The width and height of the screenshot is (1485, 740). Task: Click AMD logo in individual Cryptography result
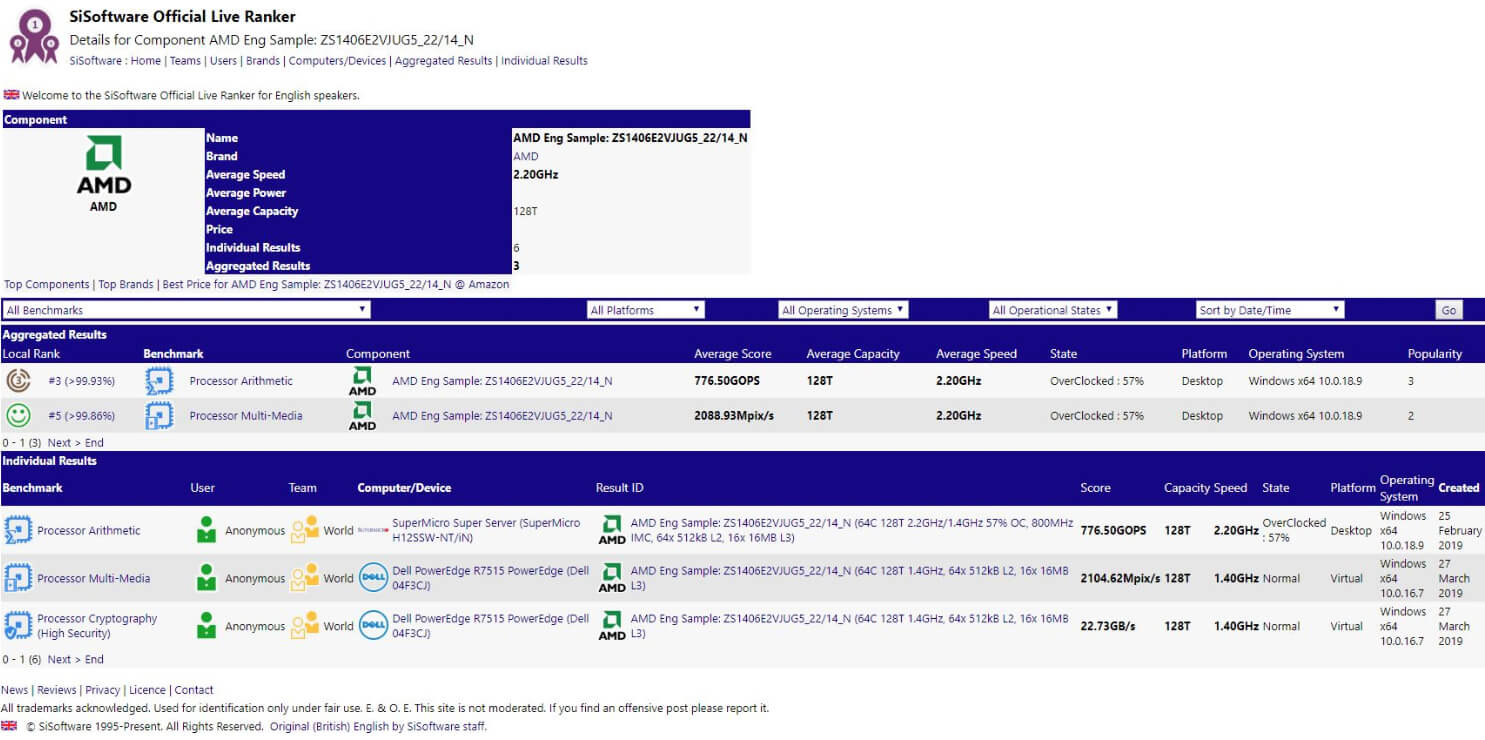[x=612, y=626]
